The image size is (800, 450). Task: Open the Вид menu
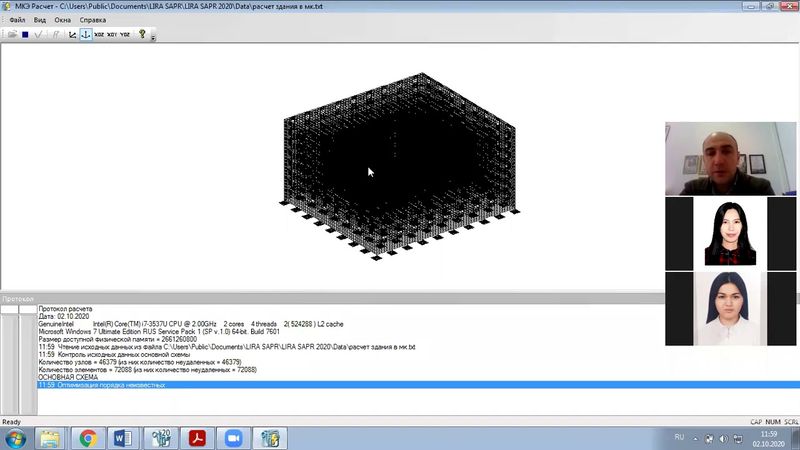pyautogui.click(x=40, y=20)
